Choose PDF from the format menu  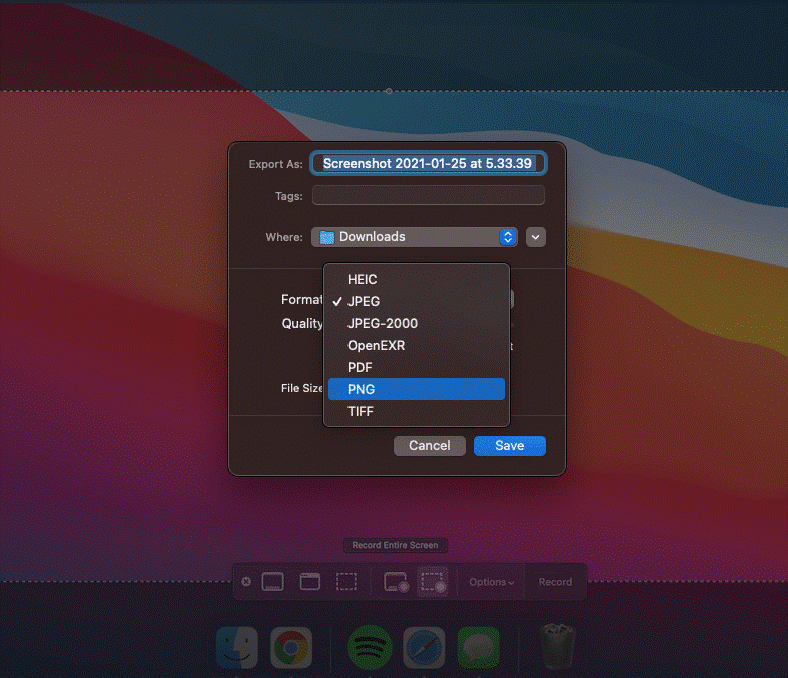coord(416,367)
